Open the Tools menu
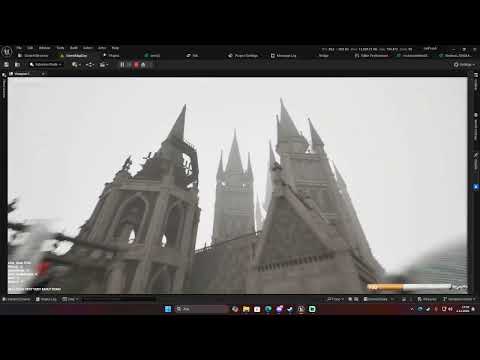480x360 pixels. pos(60,48)
